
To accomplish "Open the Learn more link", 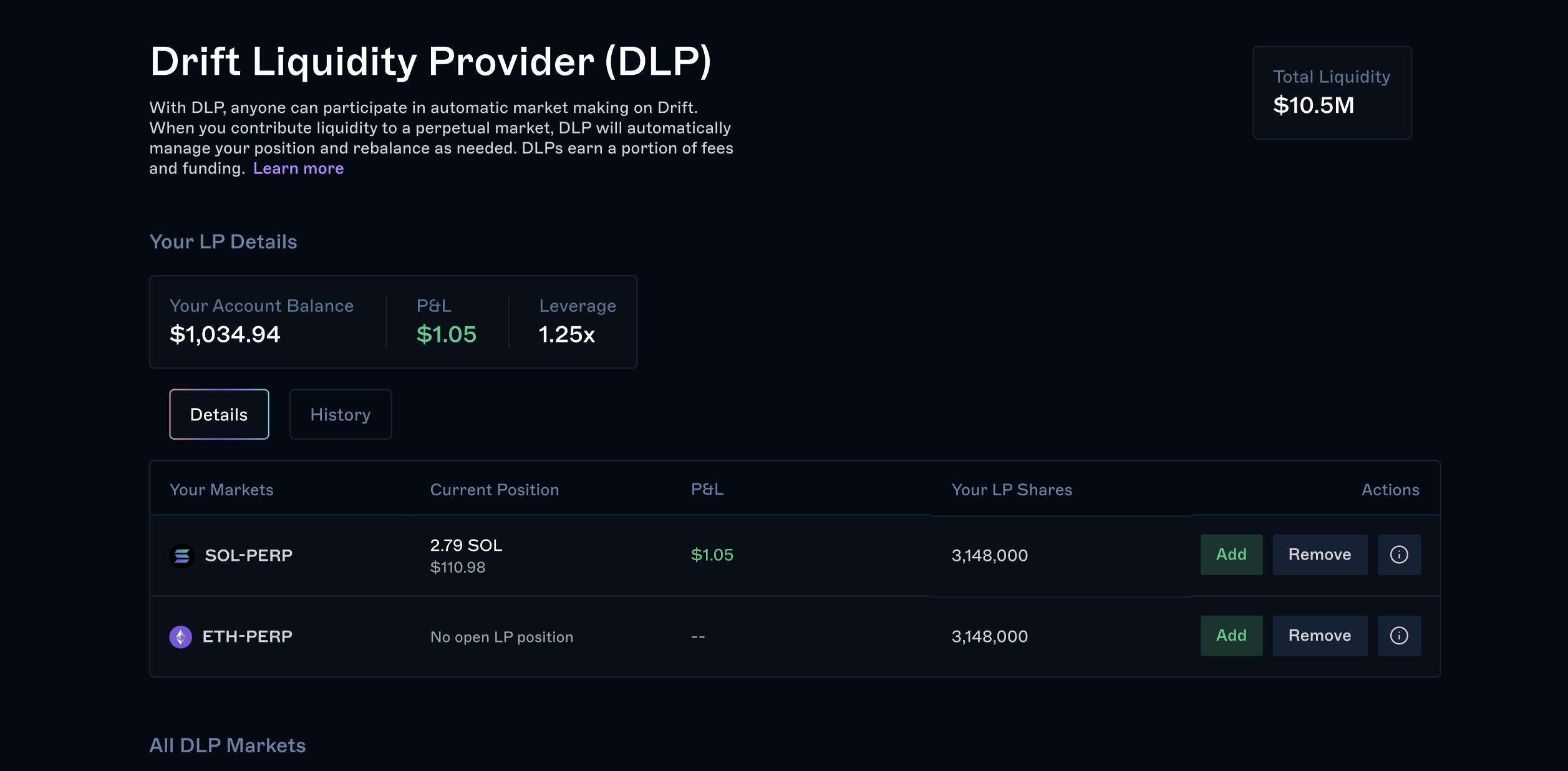I will [298, 168].
